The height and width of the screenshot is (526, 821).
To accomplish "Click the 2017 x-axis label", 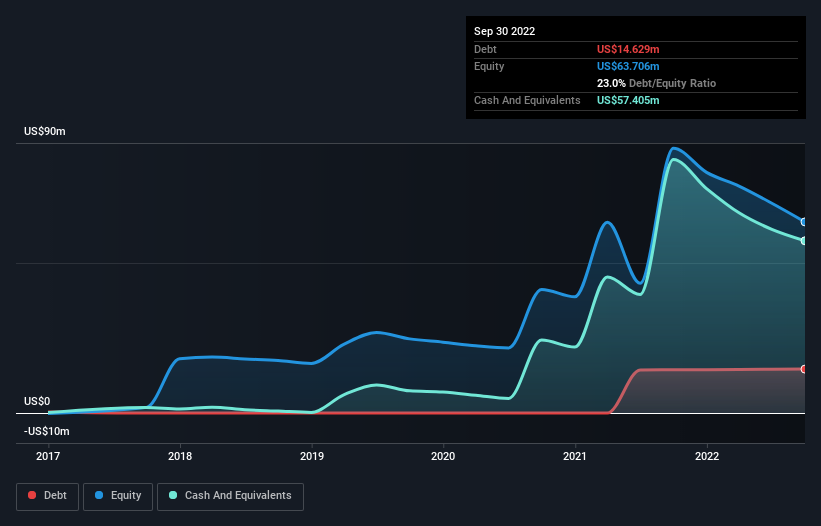I will pyautogui.click(x=48, y=456).
